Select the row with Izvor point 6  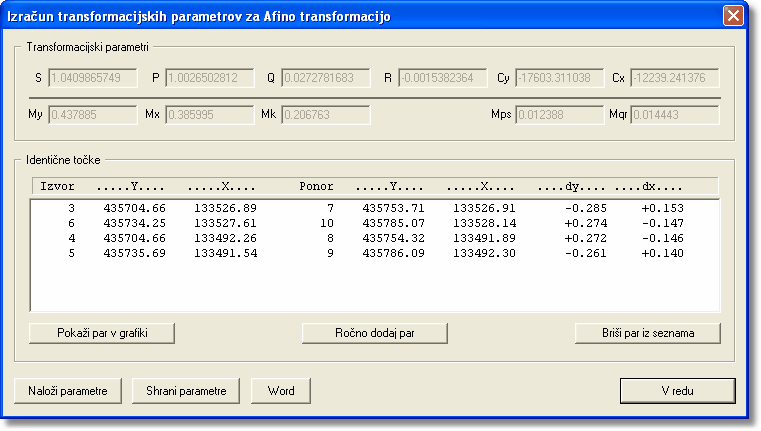point(373,222)
